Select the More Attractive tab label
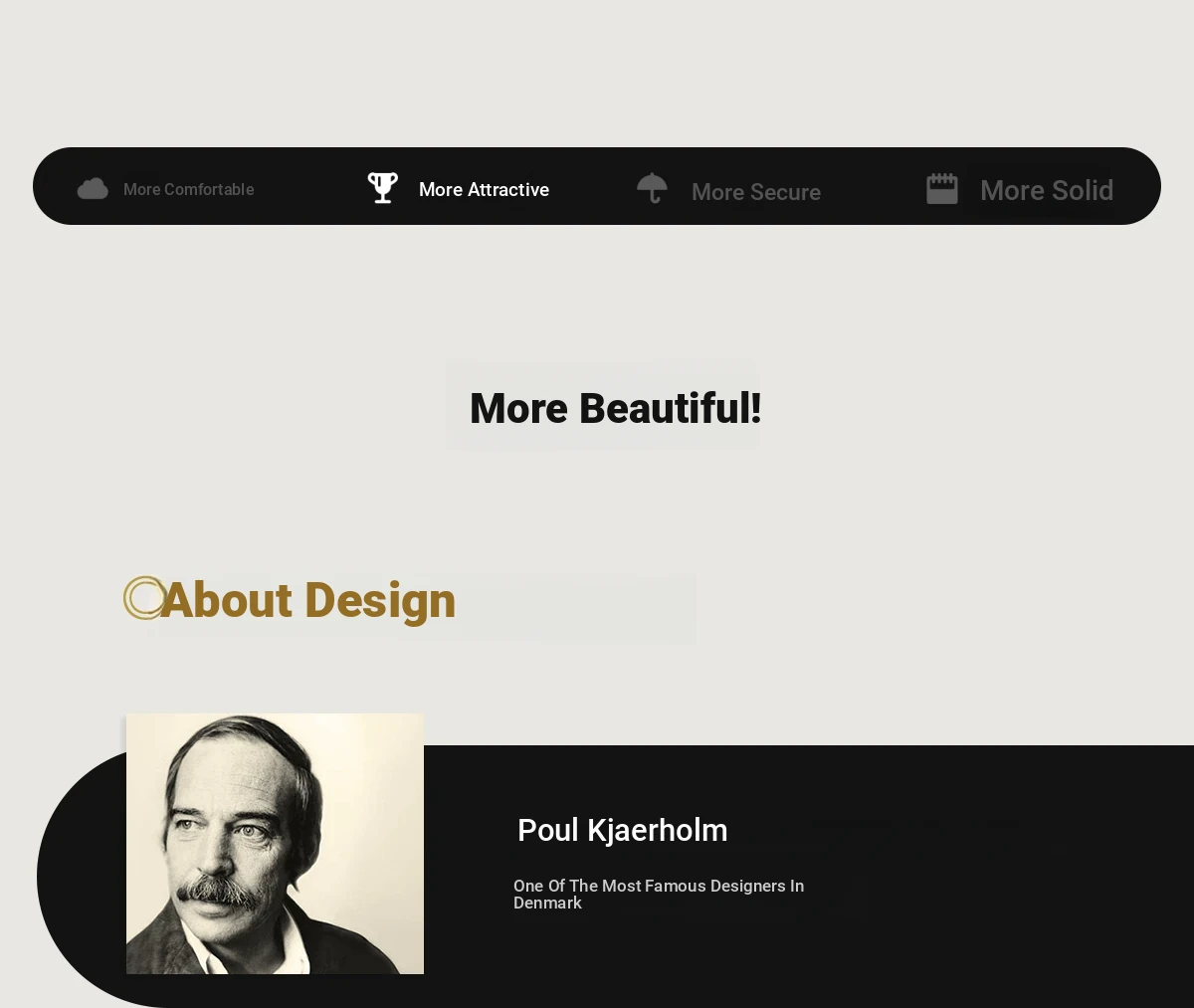 tap(484, 189)
